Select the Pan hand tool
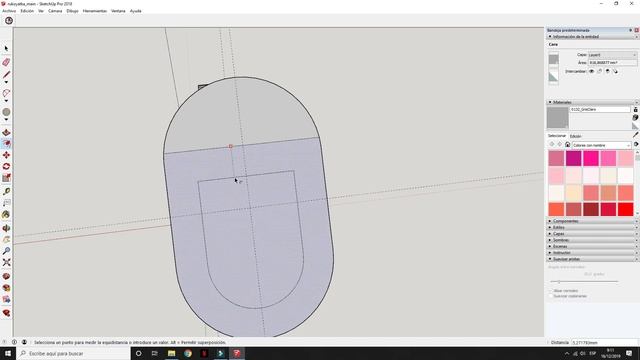The width and height of the screenshot is (640, 360). coord(6,240)
